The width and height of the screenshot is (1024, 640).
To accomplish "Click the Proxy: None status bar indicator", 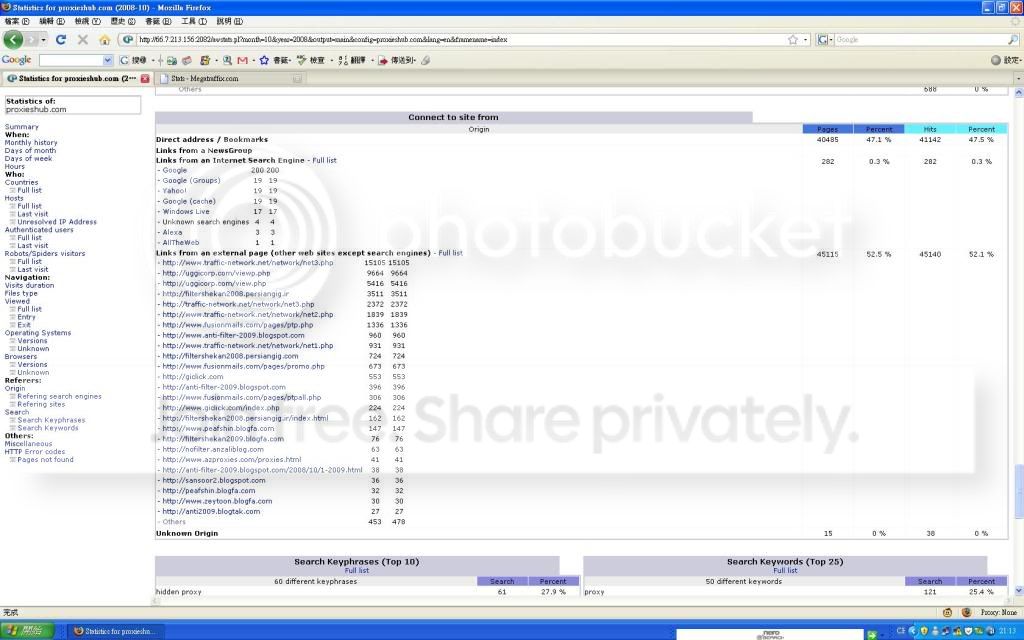I will (999, 613).
